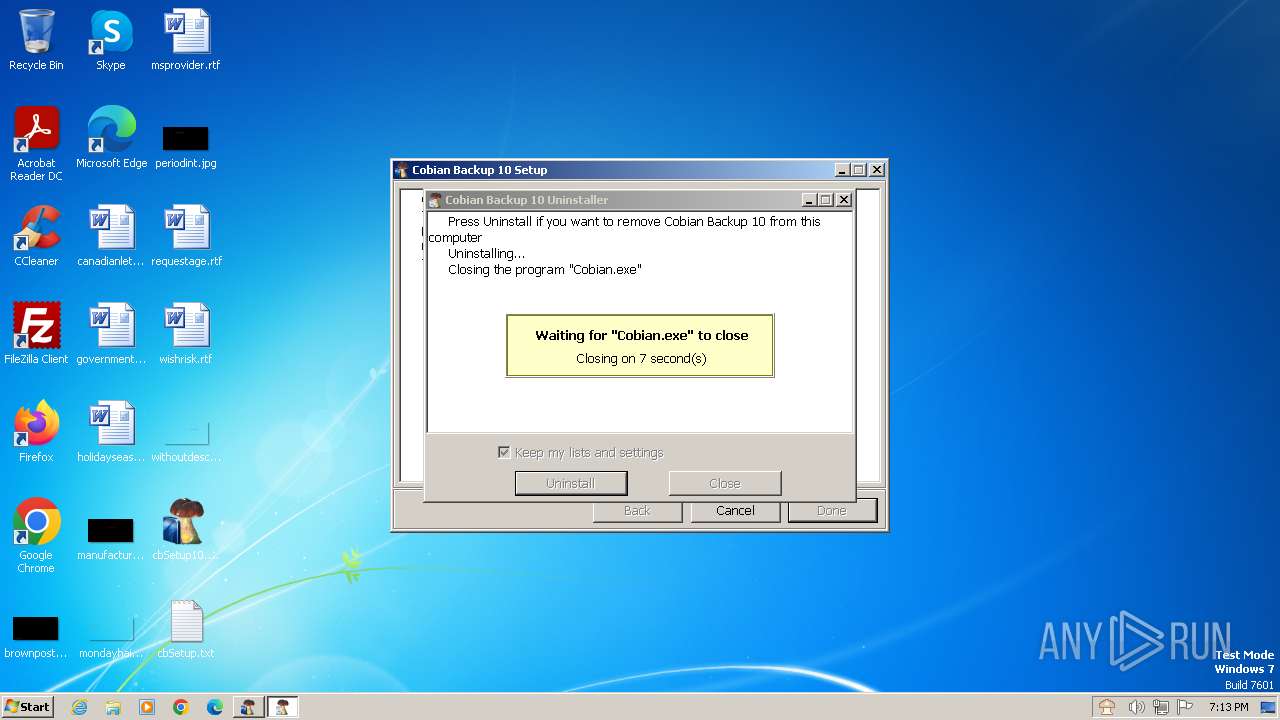Screen dimensions: 1280x720
Task: Click Done in Cobian Setup window
Action: pos(832,511)
